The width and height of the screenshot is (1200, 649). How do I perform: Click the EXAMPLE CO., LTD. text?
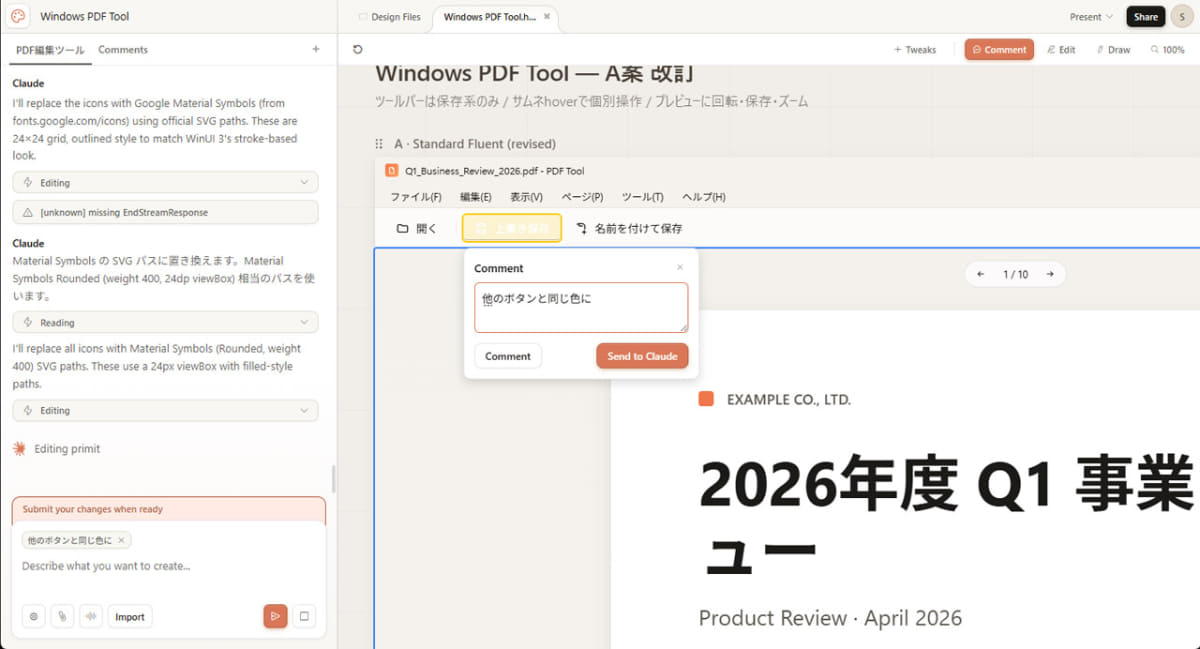click(x=789, y=399)
